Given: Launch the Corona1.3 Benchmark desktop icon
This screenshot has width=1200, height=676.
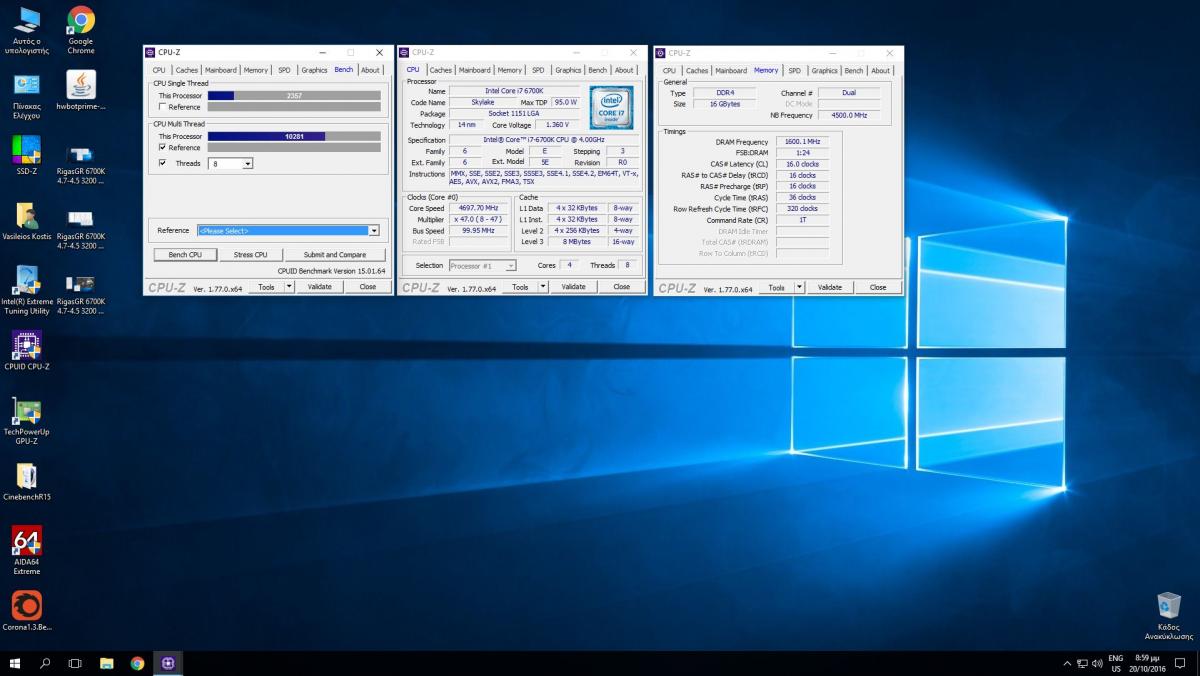Looking at the screenshot, I should pos(27,611).
